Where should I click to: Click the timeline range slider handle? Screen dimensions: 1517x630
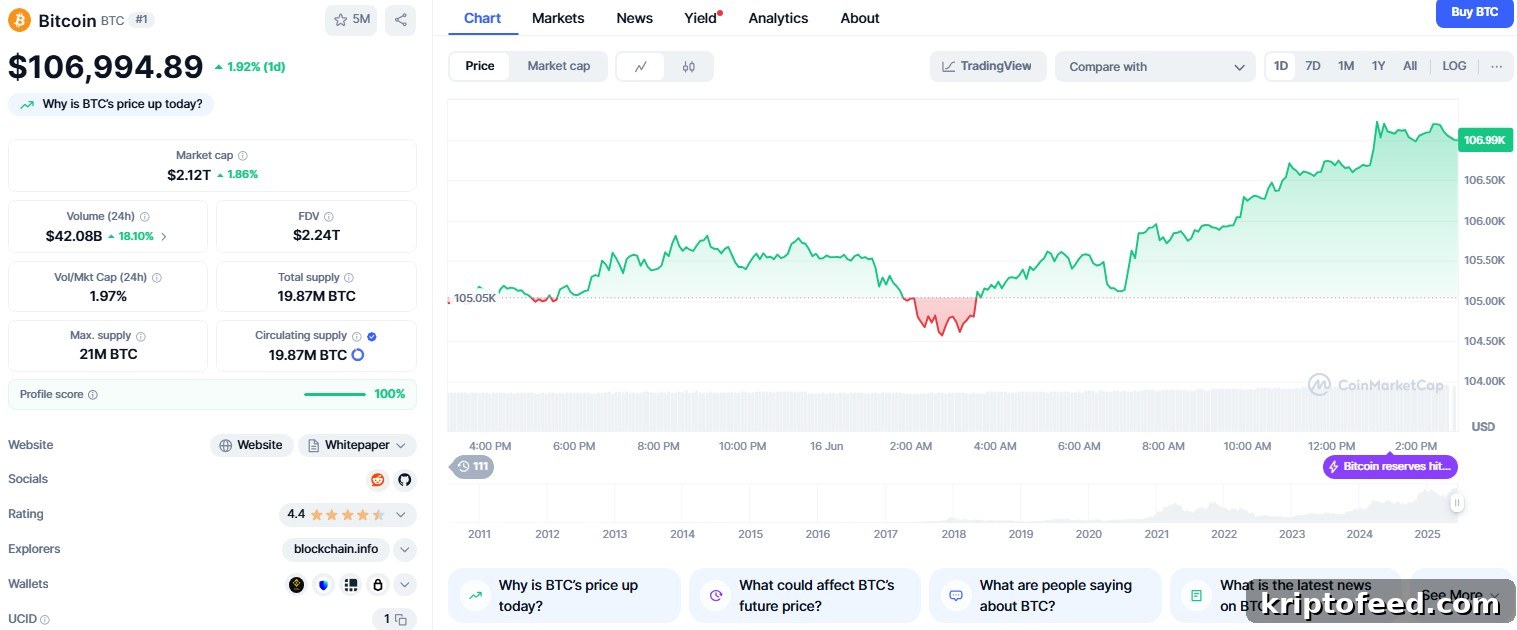pyautogui.click(x=1456, y=503)
